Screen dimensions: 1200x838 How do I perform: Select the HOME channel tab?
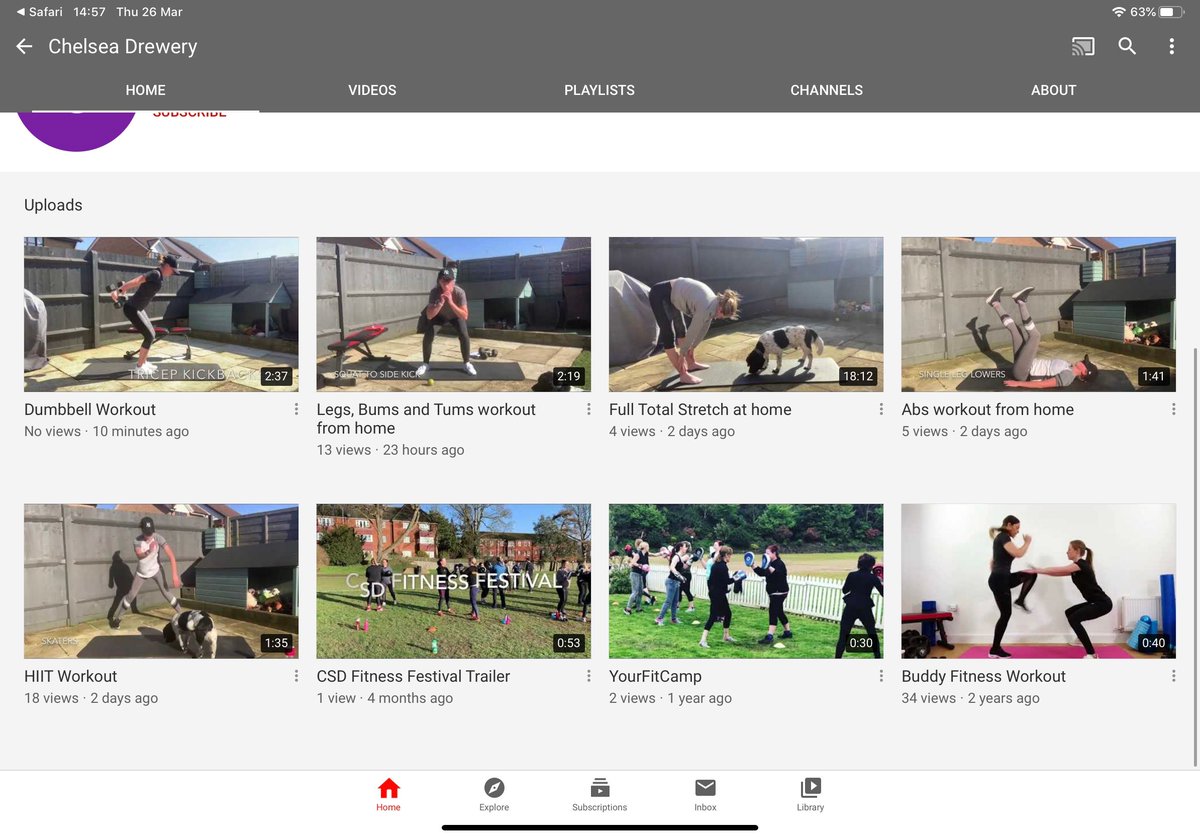point(146,90)
